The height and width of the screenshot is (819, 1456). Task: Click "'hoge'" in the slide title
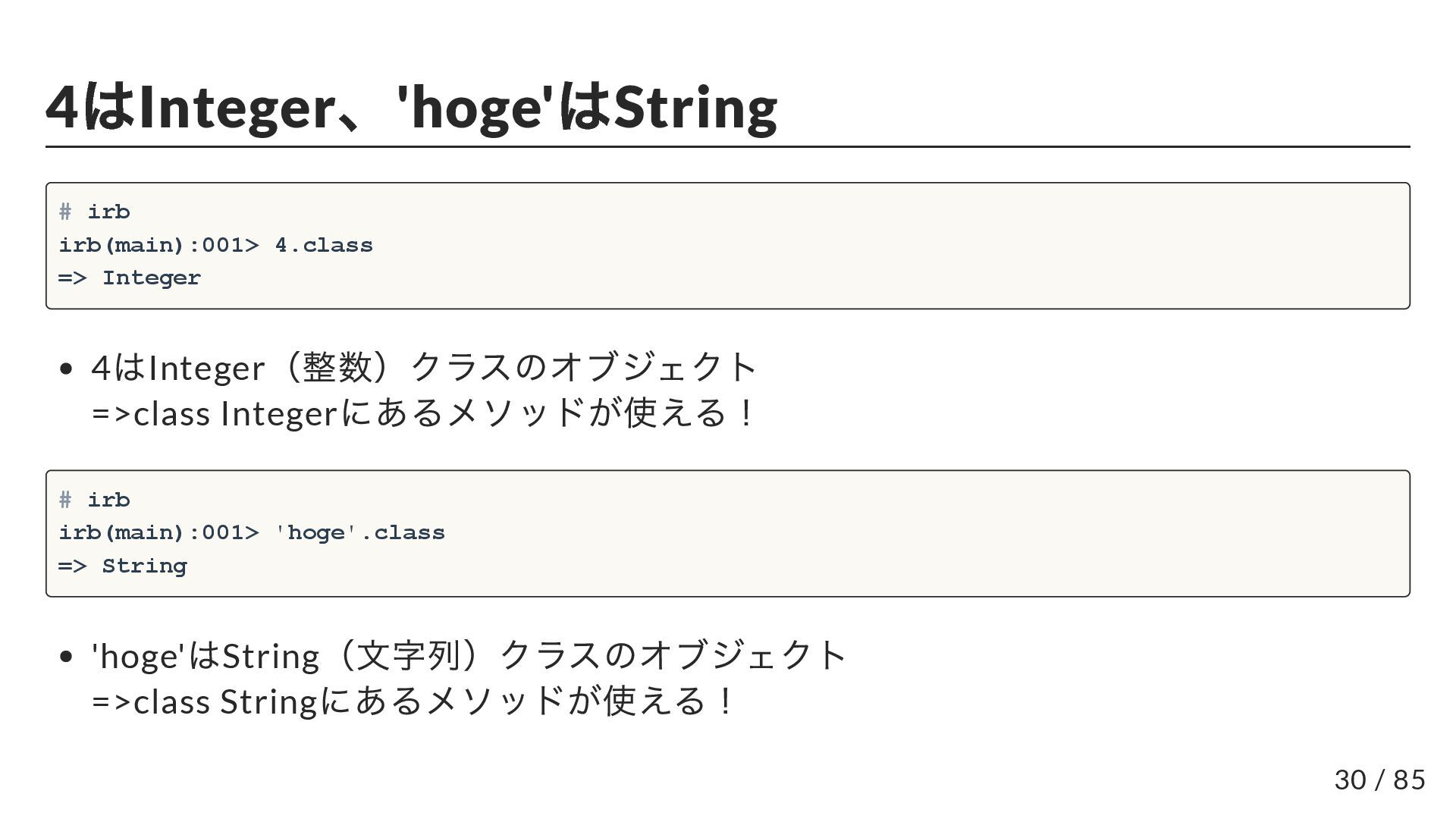pyautogui.click(x=471, y=107)
